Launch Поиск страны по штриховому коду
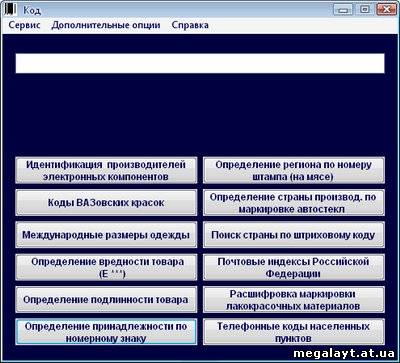This screenshot has height=363, width=400. click(x=294, y=235)
